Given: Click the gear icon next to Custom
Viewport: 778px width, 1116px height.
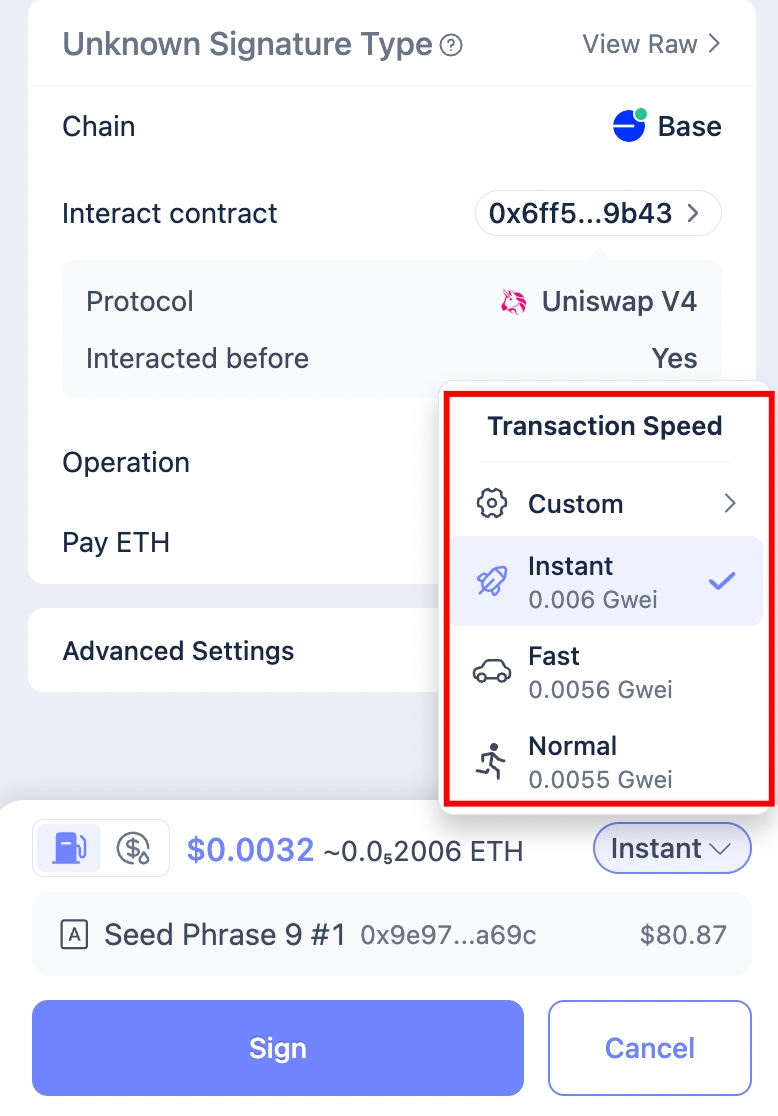Looking at the screenshot, I should coord(491,504).
